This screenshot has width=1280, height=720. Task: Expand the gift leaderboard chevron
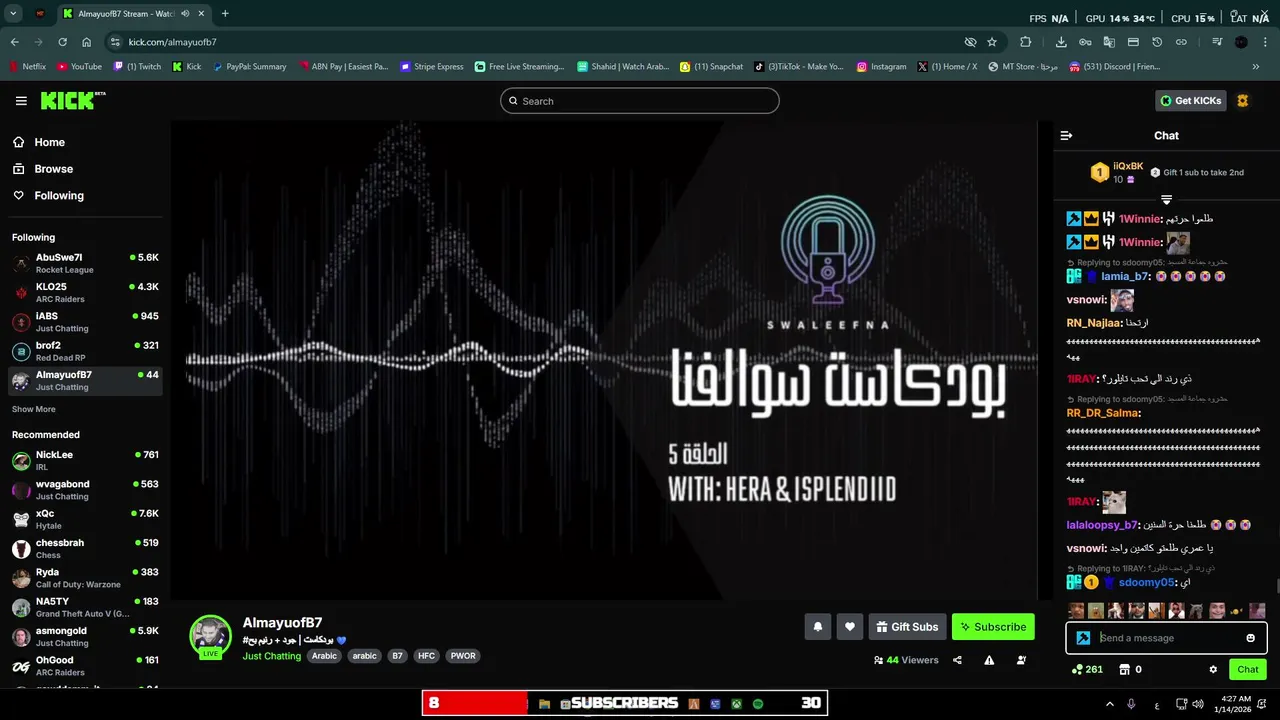coord(1166,199)
